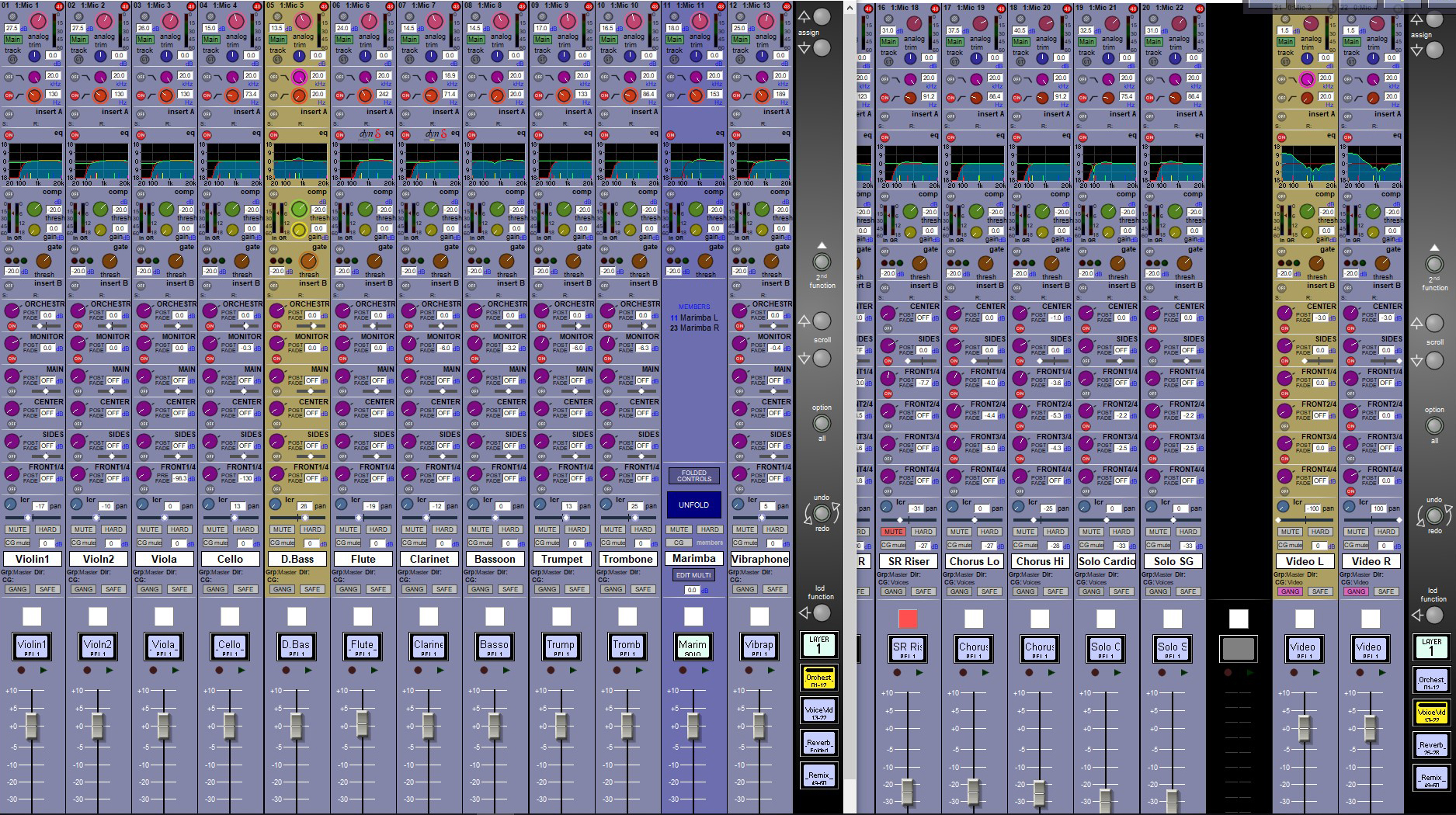Image resolution: width=1456 pixels, height=815 pixels.
Task: Toggle the EQ ON button for channel 02
Action: (75, 135)
